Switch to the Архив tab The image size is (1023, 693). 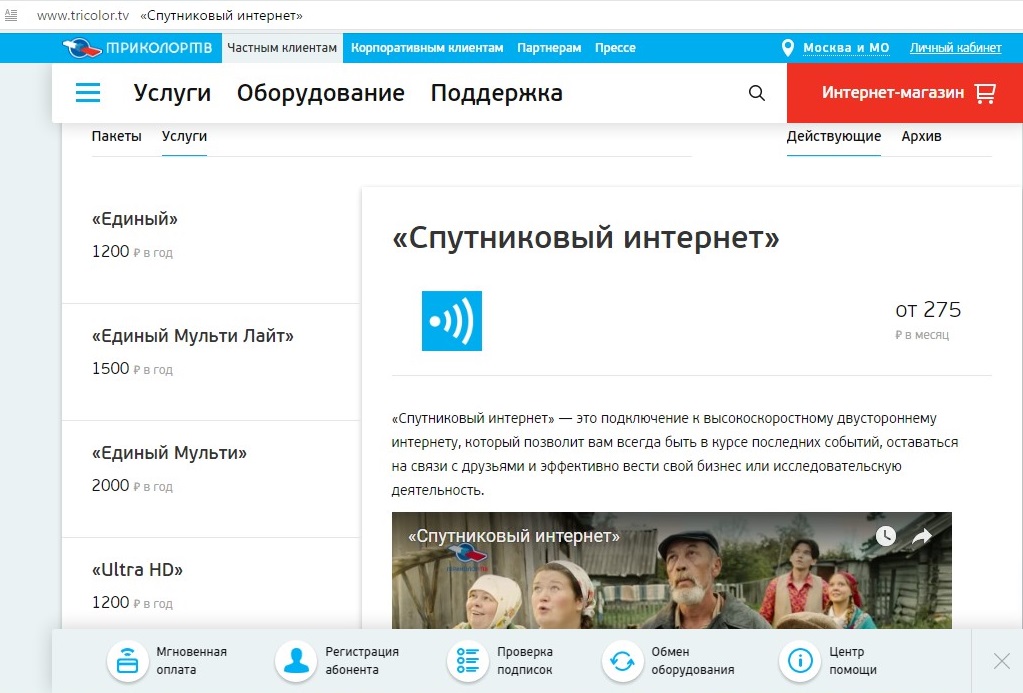[921, 136]
